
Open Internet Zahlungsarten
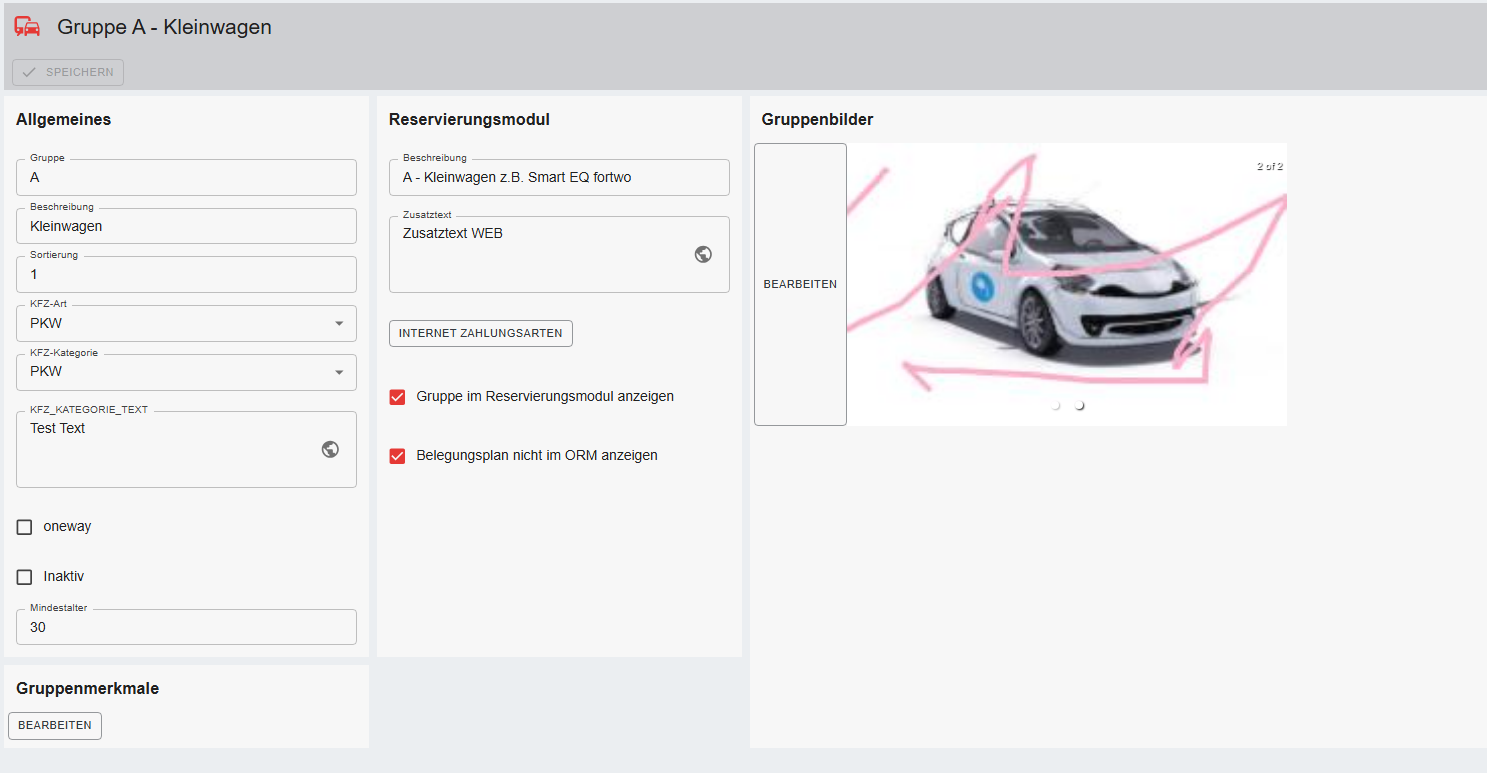(x=480, y=333)
